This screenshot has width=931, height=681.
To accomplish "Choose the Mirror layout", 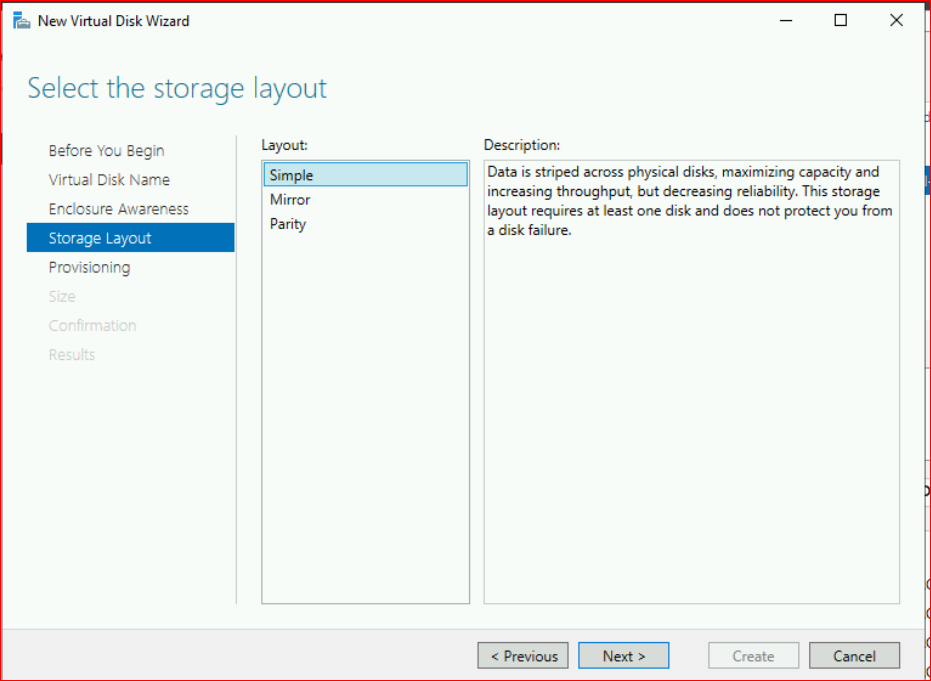I will click(290, 200).
